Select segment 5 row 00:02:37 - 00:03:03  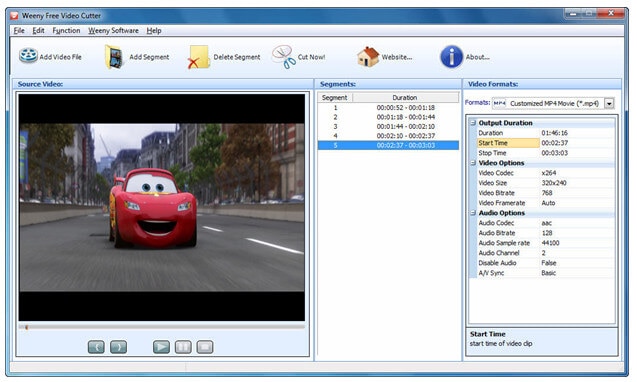tap(388, 145)
